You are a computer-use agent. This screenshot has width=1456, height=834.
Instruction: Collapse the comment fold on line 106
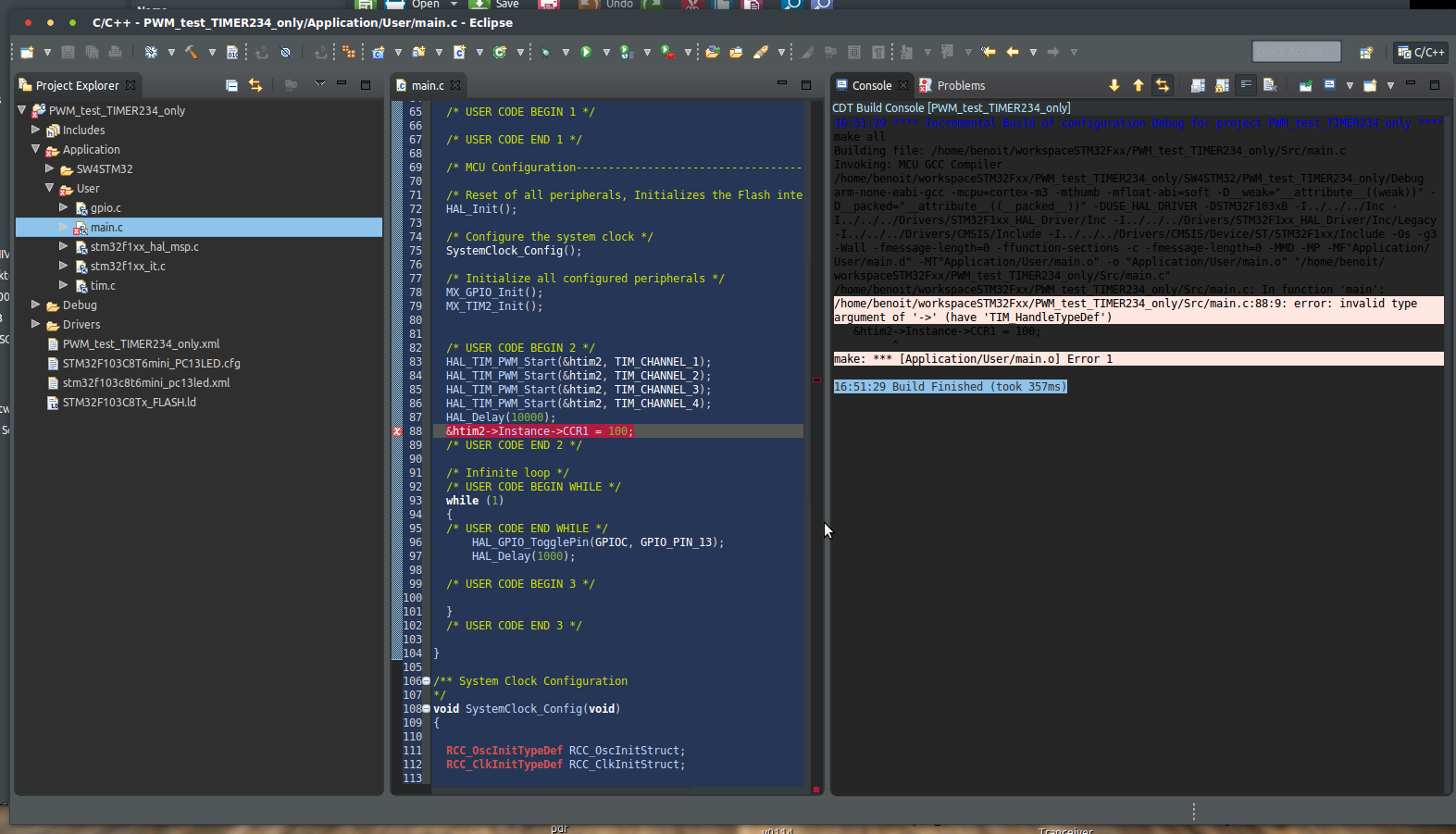[x=427, y=680]
